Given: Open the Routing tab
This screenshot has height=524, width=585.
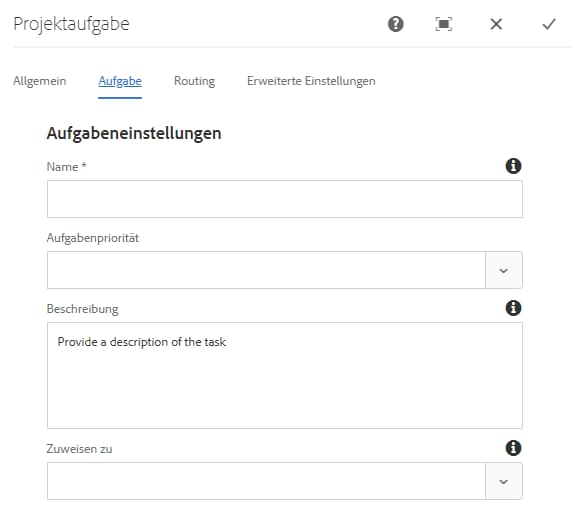Looking at the screenshot, I should [x=194, y=81].
